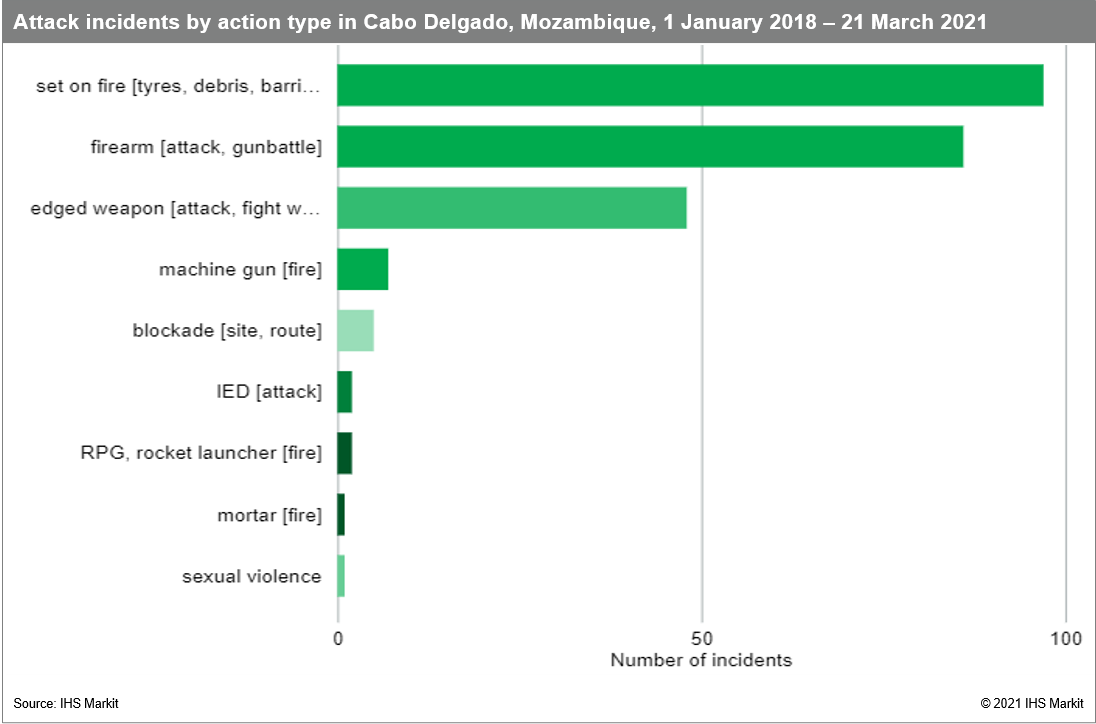Click the 'set on fire' bar

pos(690,85)
